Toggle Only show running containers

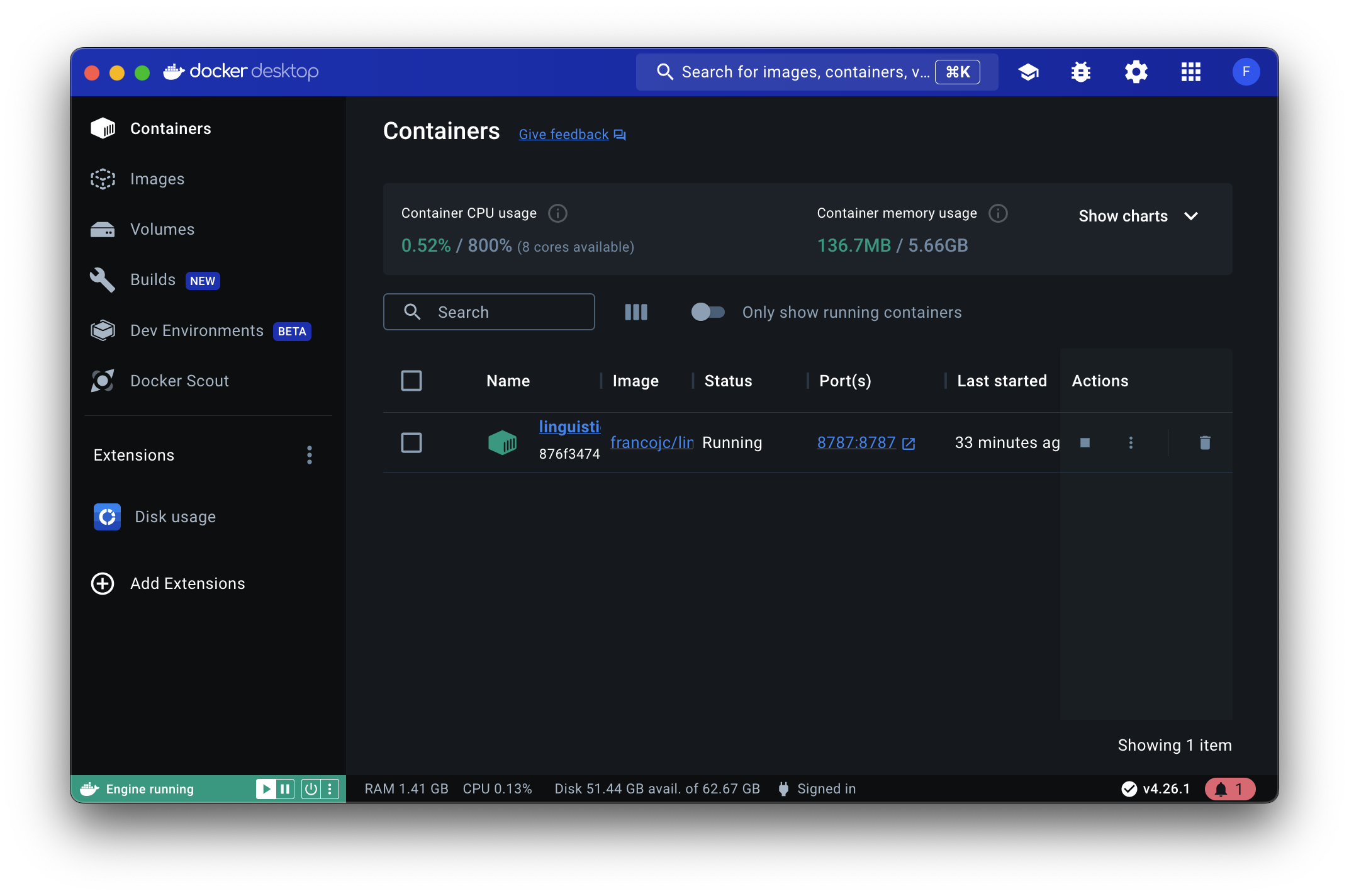point(708,312)
